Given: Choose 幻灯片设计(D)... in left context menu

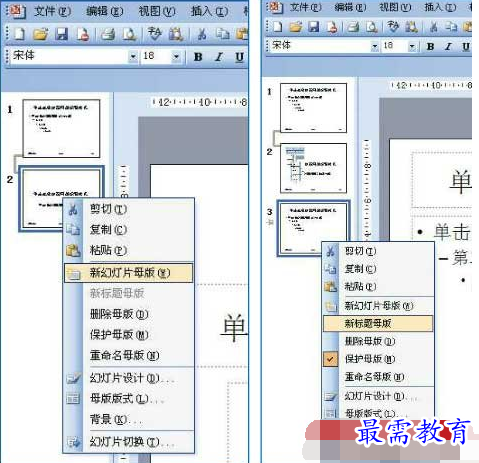Looking at the screenshot, I should coord(129,378).
